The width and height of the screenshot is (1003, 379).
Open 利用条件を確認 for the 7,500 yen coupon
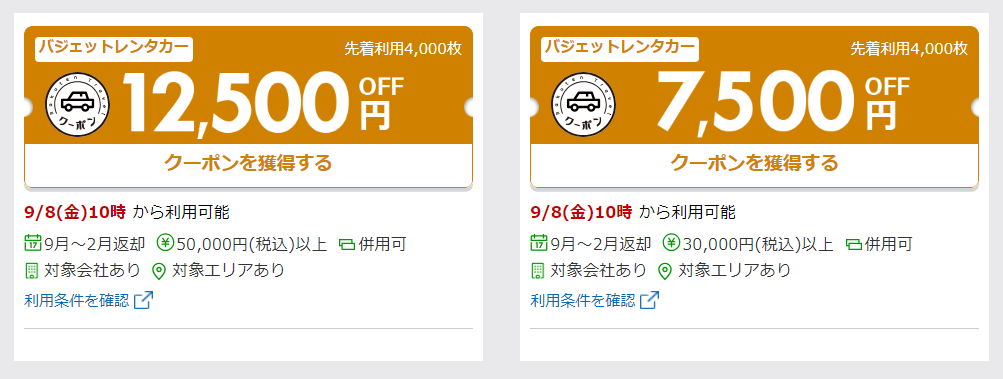(583, 300)
